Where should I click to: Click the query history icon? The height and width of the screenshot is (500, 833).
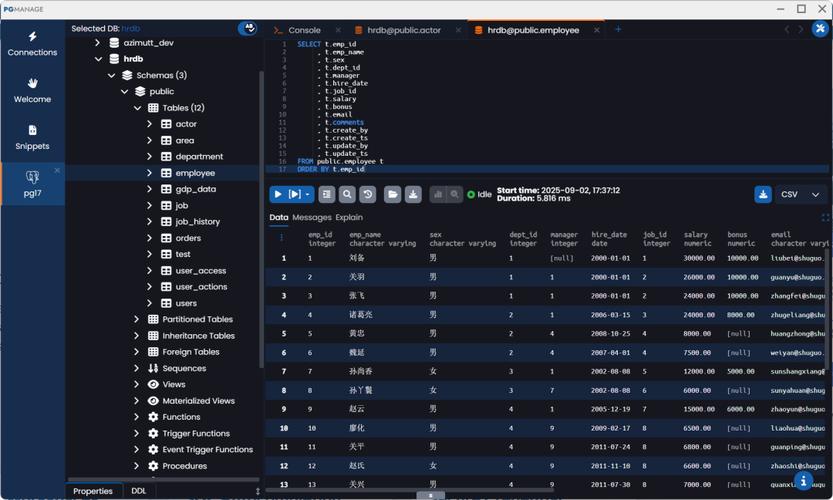pos(368,194)
